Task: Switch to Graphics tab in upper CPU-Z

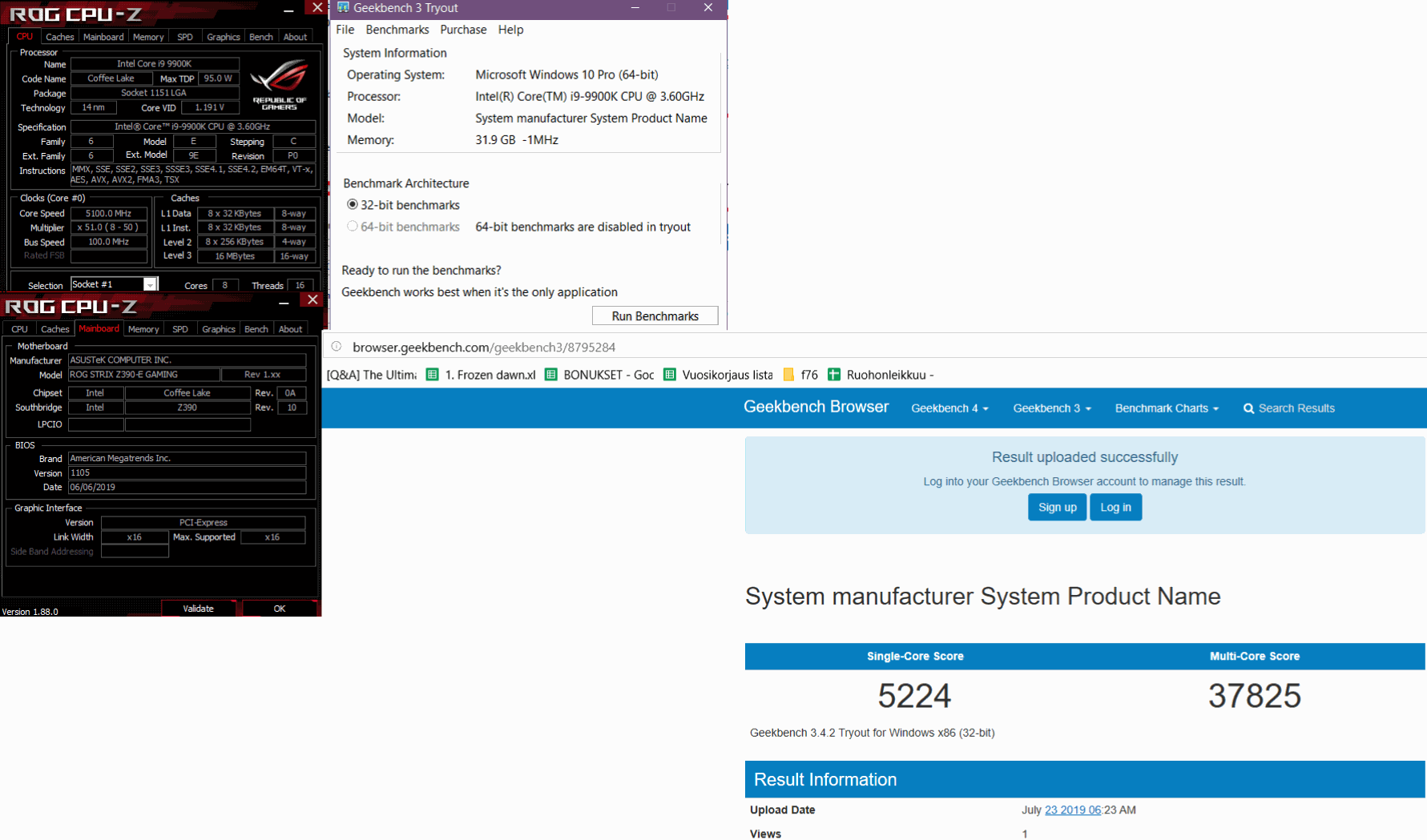Action: coord(224,37)
